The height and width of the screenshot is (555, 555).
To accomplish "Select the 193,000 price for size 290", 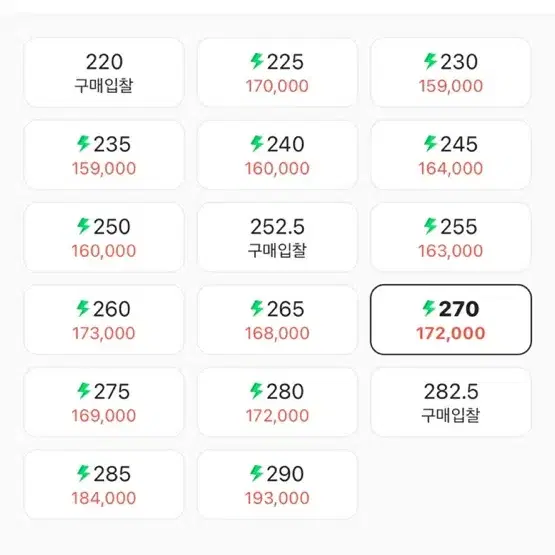I will pyautogui.click(x=277, y=498).
